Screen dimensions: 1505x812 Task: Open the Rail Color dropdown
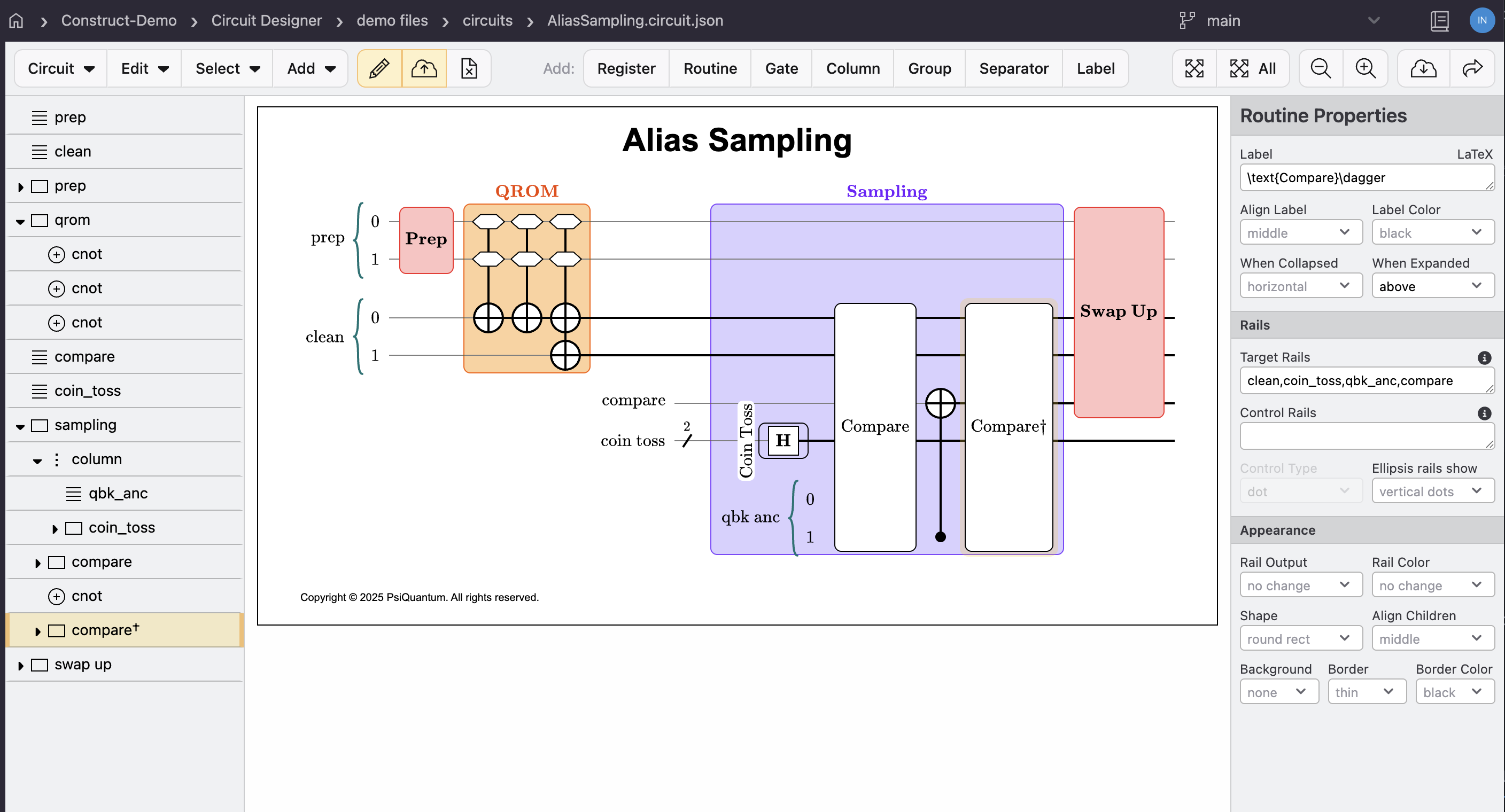coord(1432,585)
